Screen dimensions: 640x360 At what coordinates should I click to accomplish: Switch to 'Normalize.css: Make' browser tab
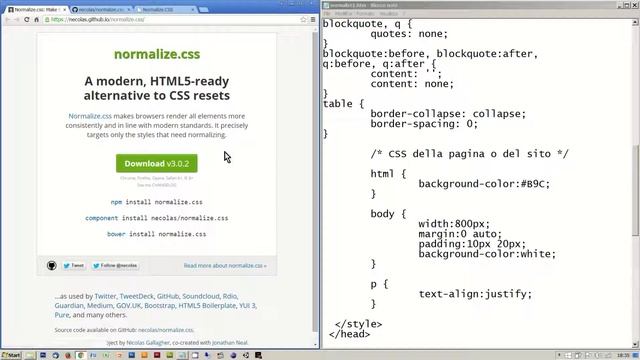click(37, 9)
